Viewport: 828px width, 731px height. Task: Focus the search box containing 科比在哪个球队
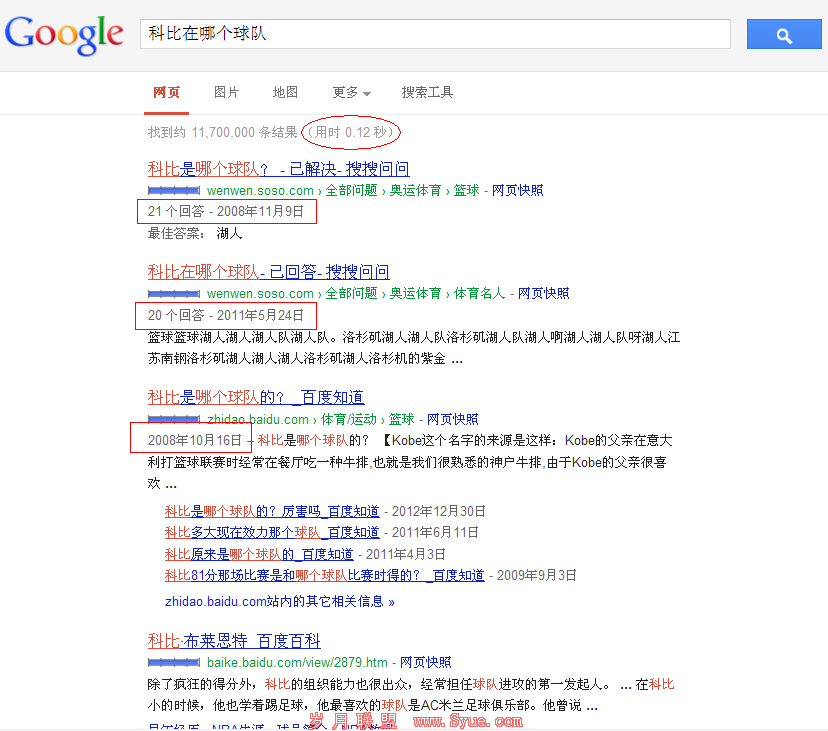pyautogui.click(x=435, y=34)
